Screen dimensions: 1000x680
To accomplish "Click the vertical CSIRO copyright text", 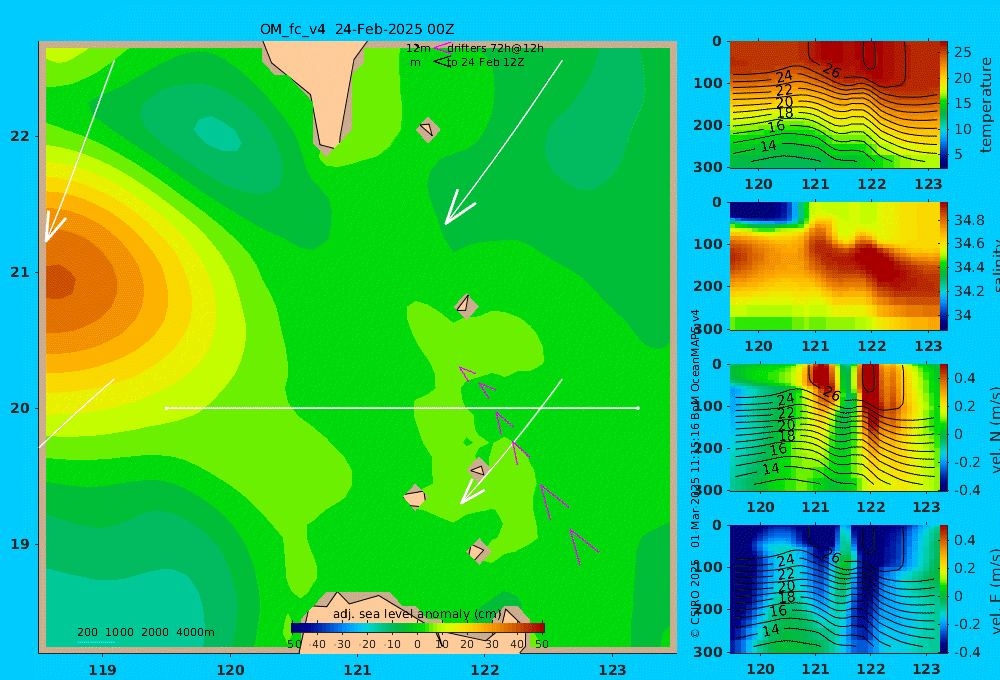I will pos(695,473).
